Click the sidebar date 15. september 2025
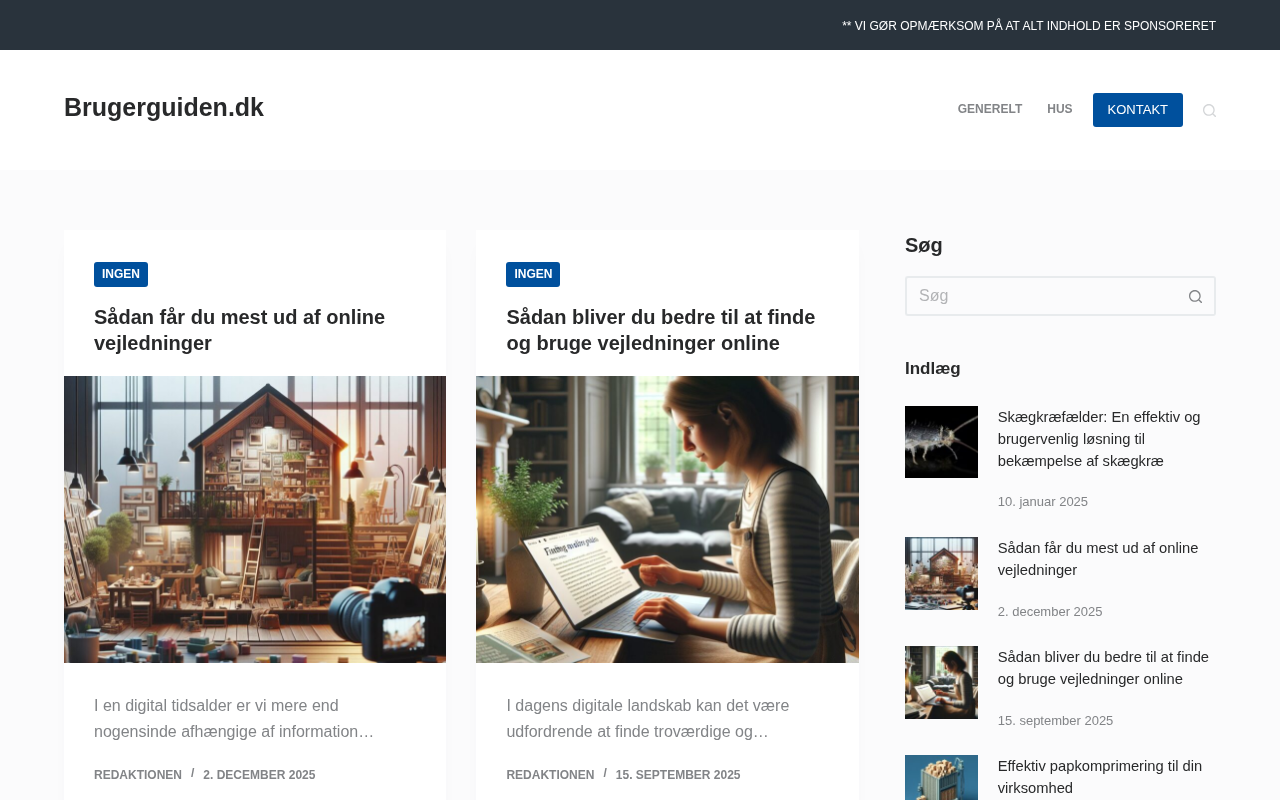1280x800 pixels. pyautogui.click(x=1055, y=721)
